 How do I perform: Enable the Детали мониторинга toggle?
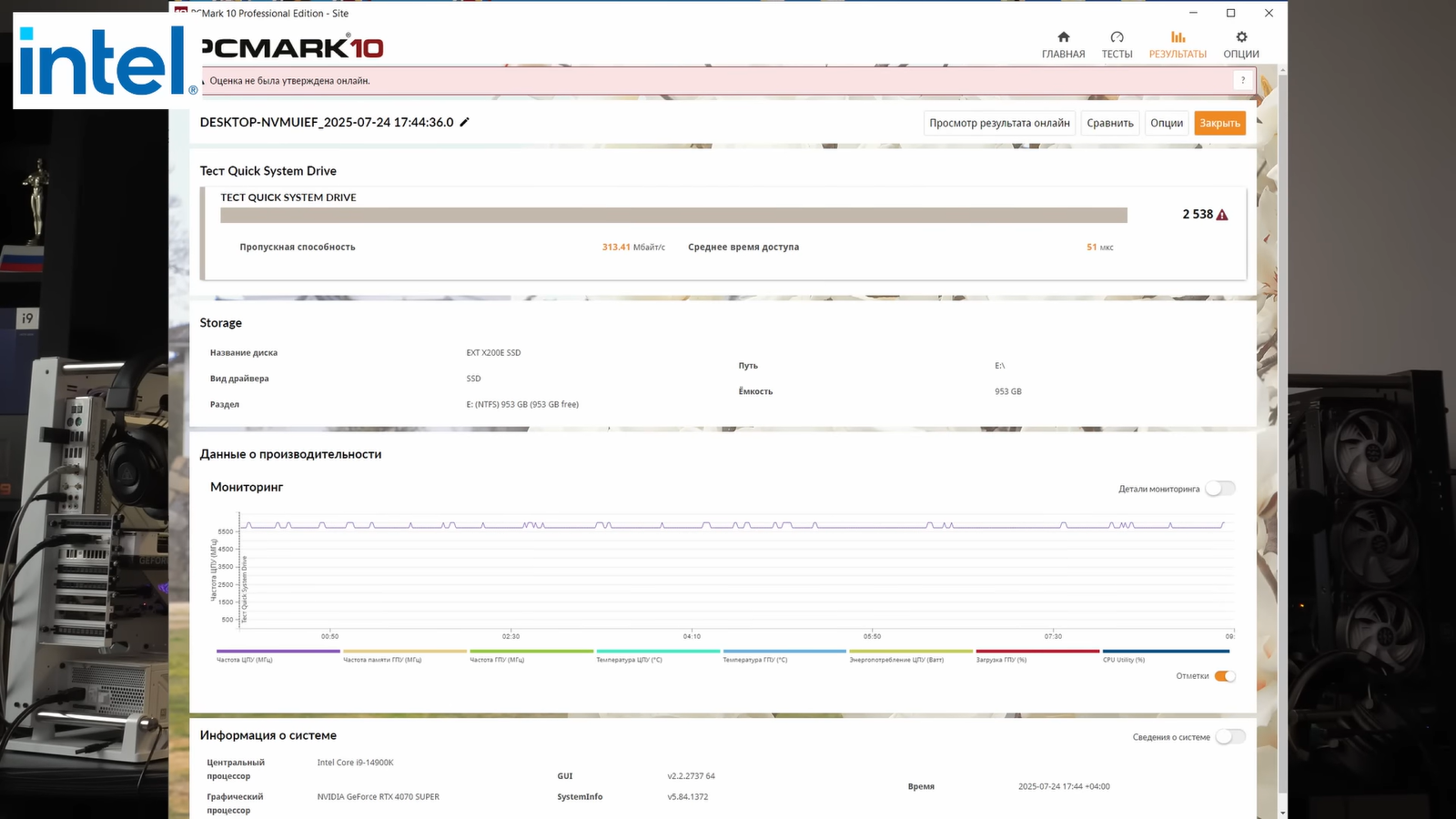(1220, 489)
